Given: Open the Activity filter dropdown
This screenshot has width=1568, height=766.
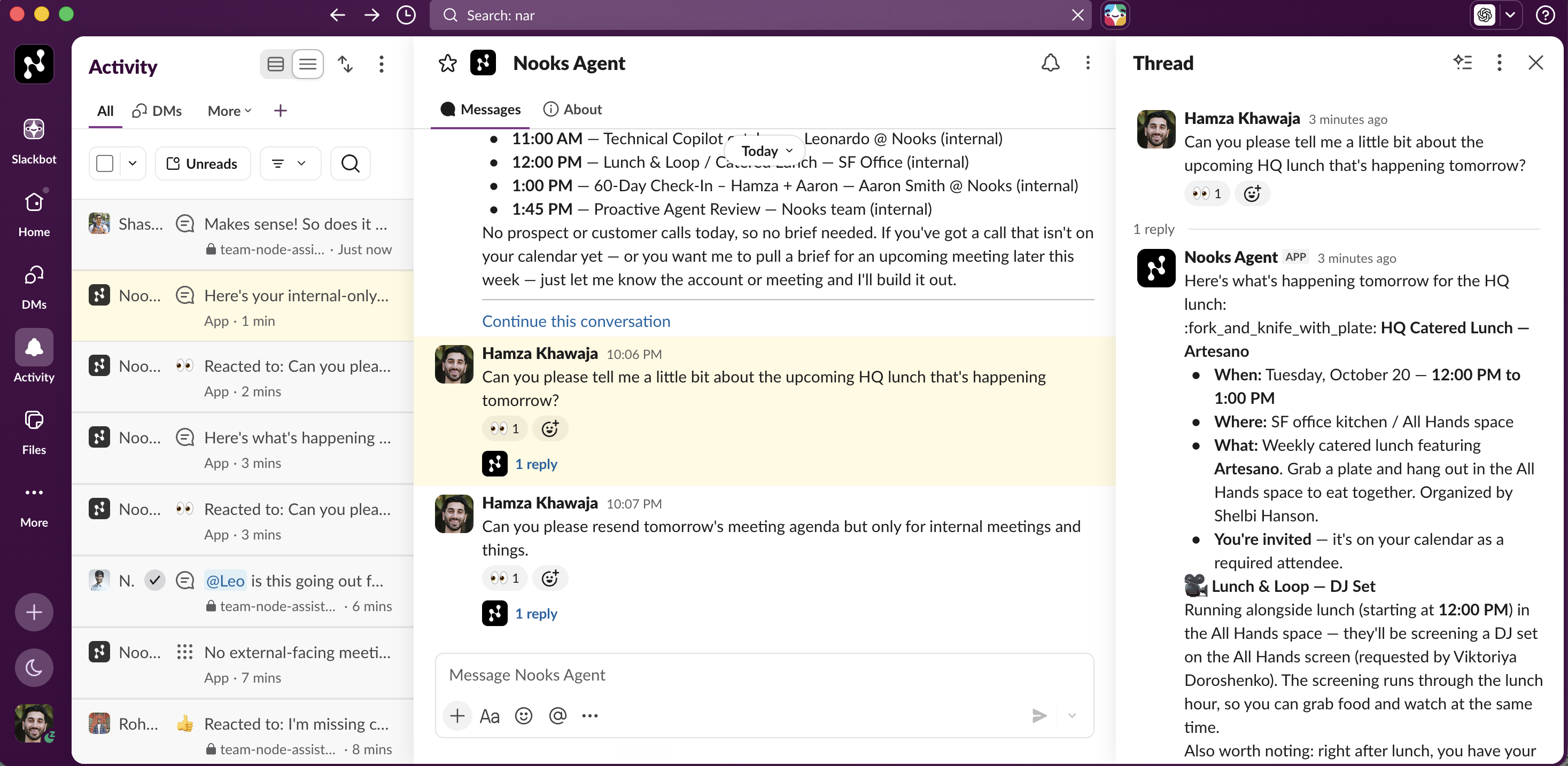Looking at the screenshot, I should click(x=290, y=163).
